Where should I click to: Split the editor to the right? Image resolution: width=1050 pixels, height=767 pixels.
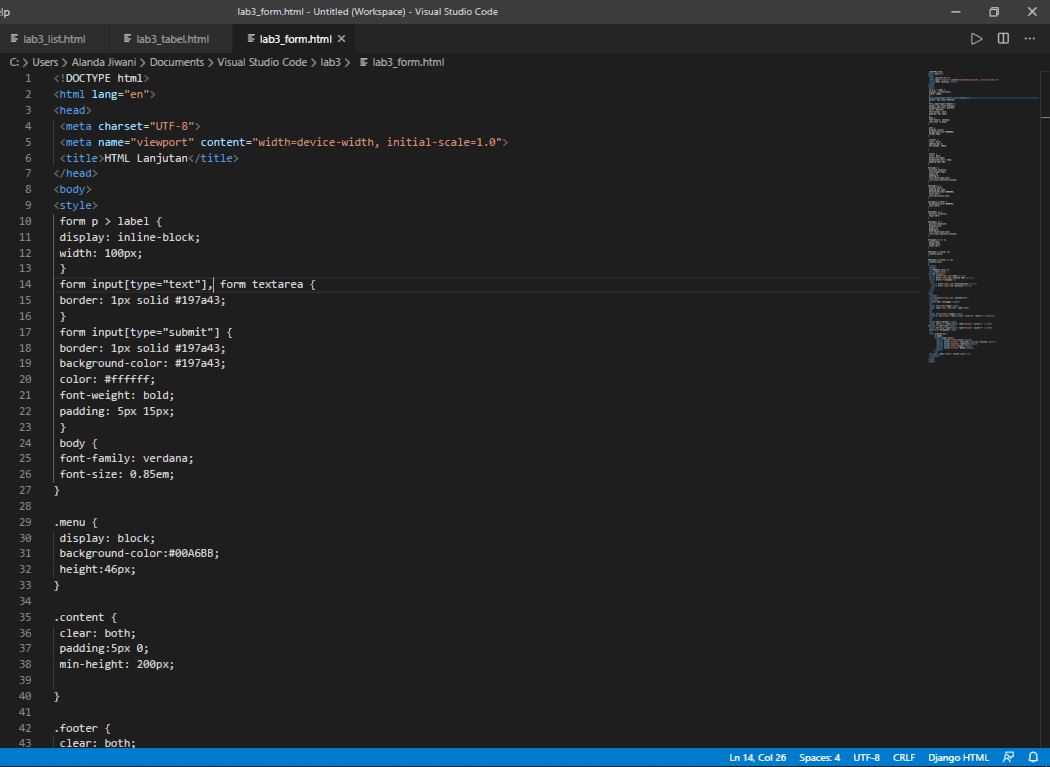(x=1003, y=39)
